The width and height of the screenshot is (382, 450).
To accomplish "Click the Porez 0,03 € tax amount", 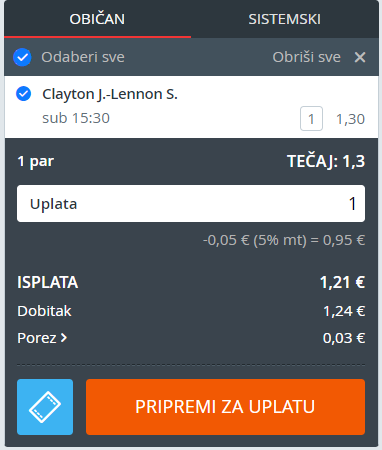I will click(344, 338).
